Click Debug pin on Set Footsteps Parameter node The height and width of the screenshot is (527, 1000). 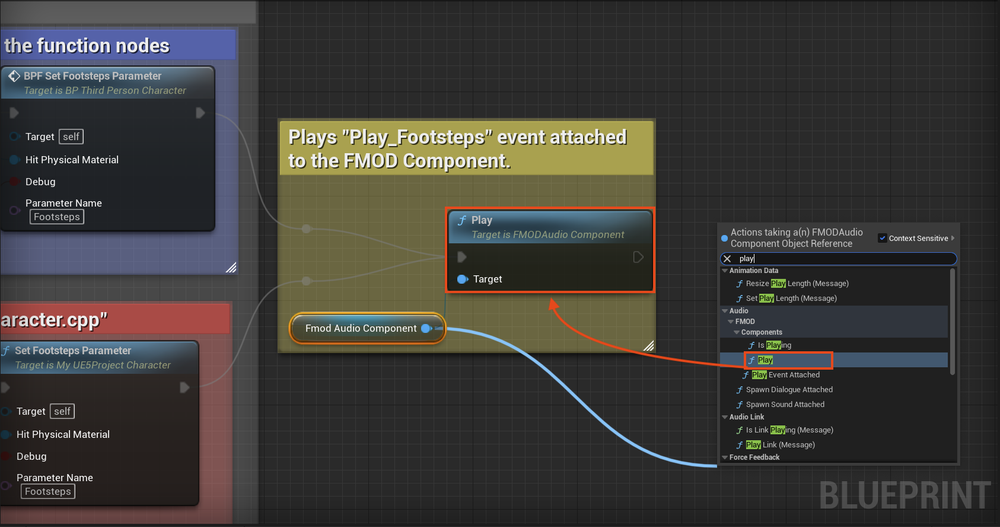(6, 456)
